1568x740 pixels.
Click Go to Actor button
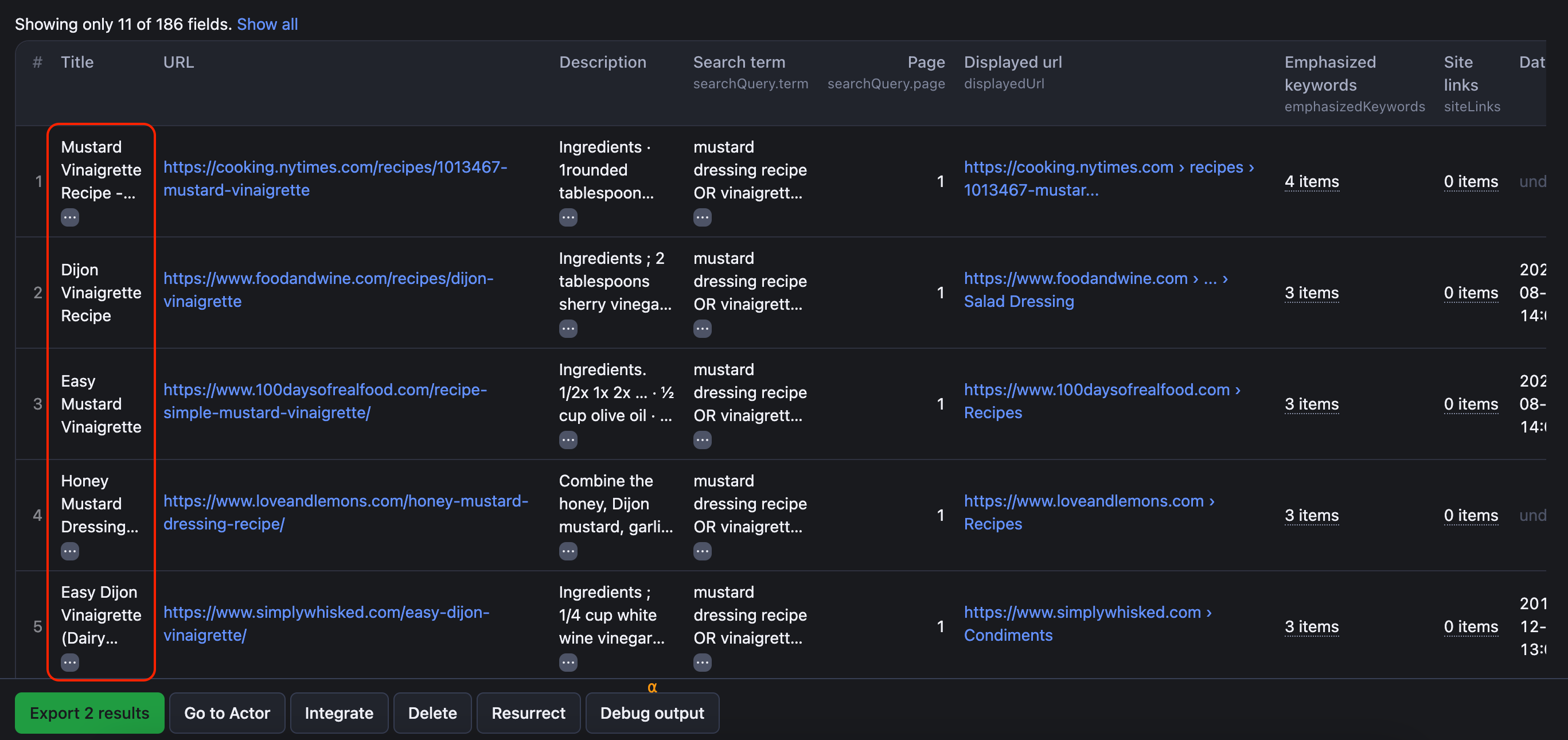[x=227, y=712]
